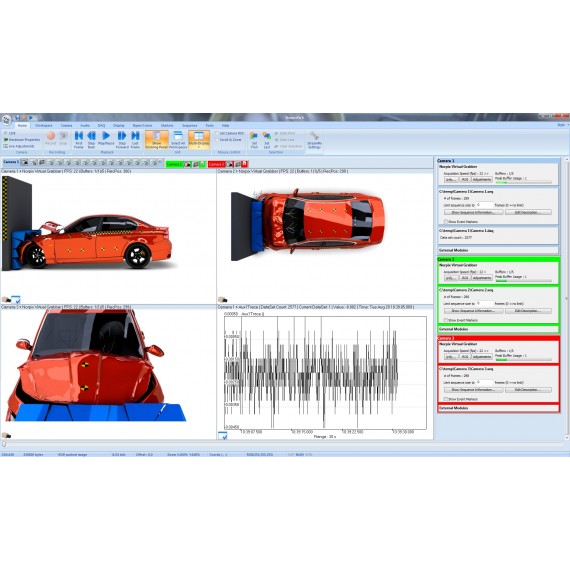Viewport: 570px width, 570px height.
Task: Open StreamPix Settings wrench icon
Action: (314, 140)
